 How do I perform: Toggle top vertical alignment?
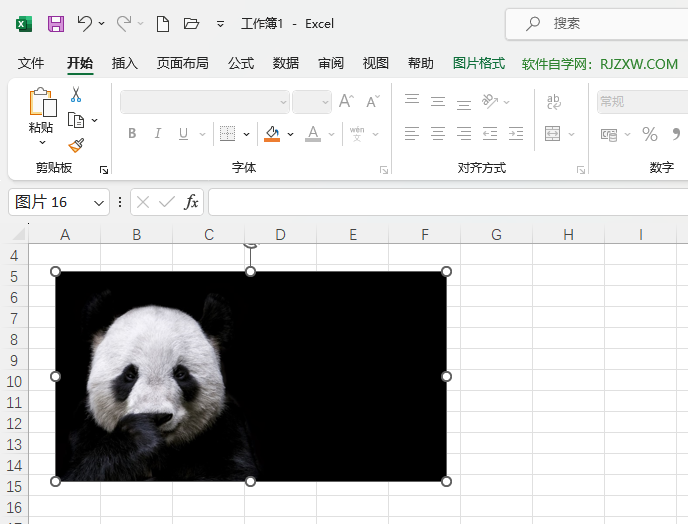coord(412,101)
